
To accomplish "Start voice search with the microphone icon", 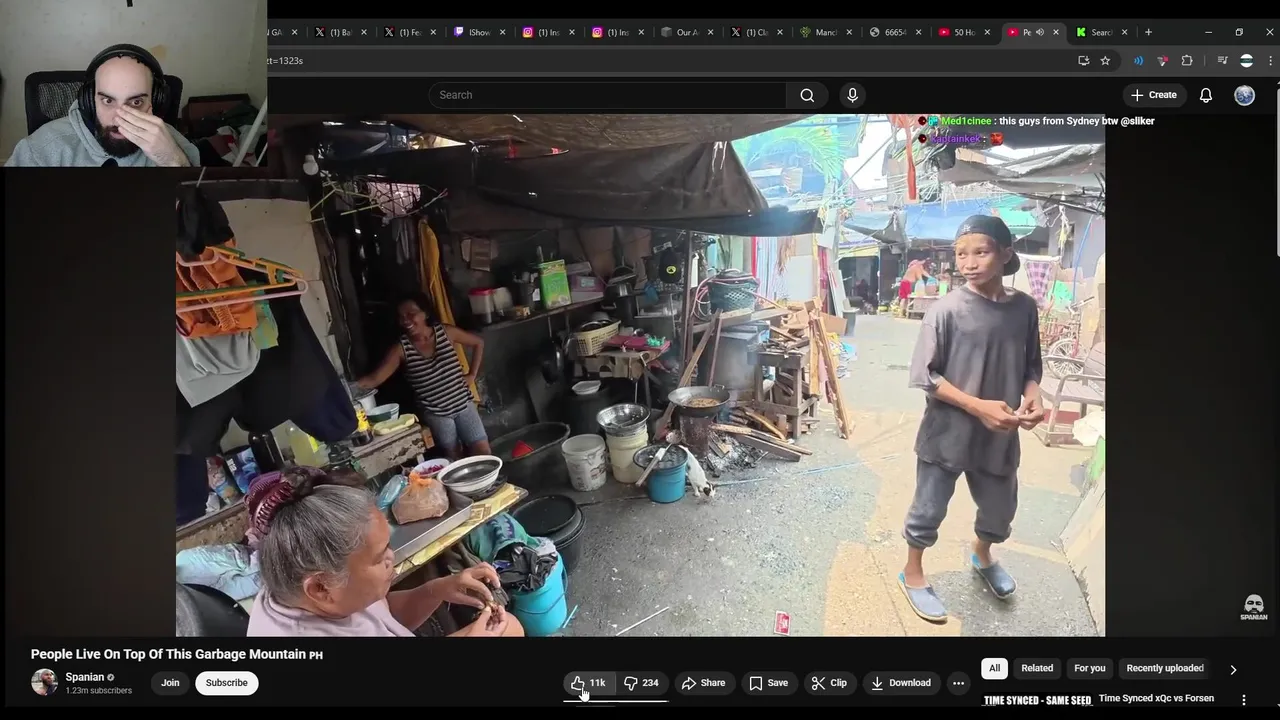I will point(852,95).
